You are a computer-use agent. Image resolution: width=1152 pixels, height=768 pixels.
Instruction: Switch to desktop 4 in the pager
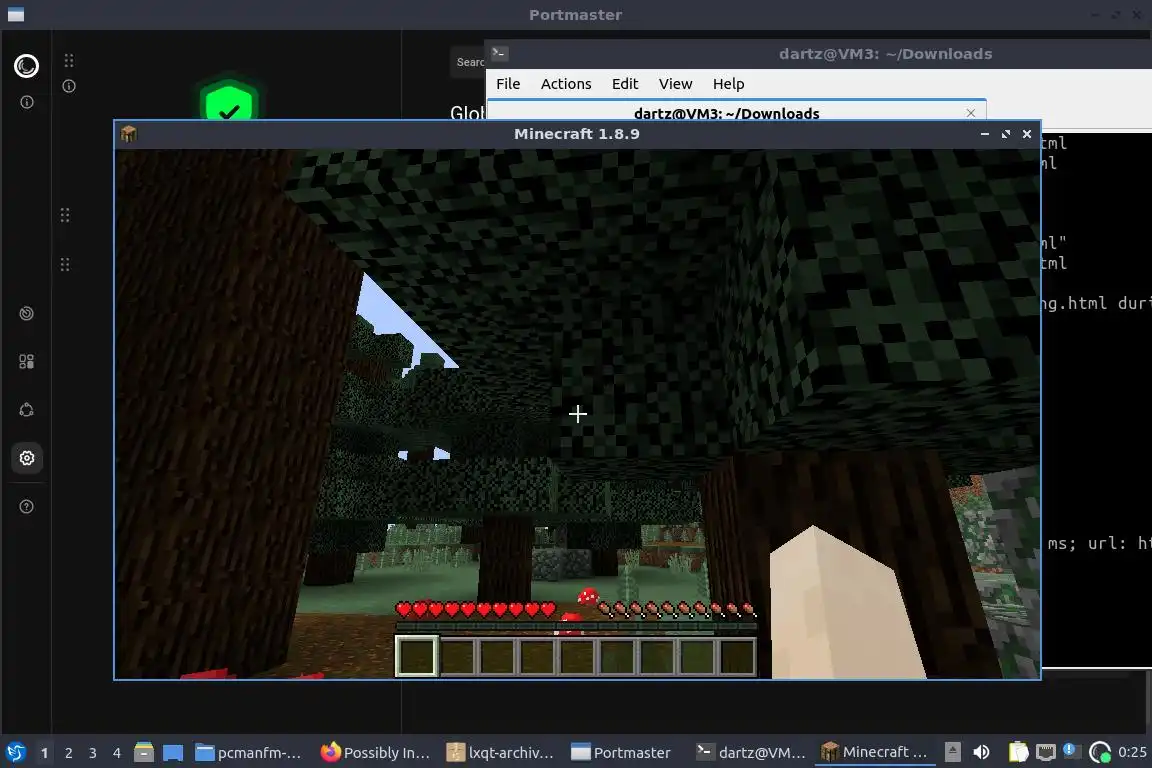[x=116, y=753]
